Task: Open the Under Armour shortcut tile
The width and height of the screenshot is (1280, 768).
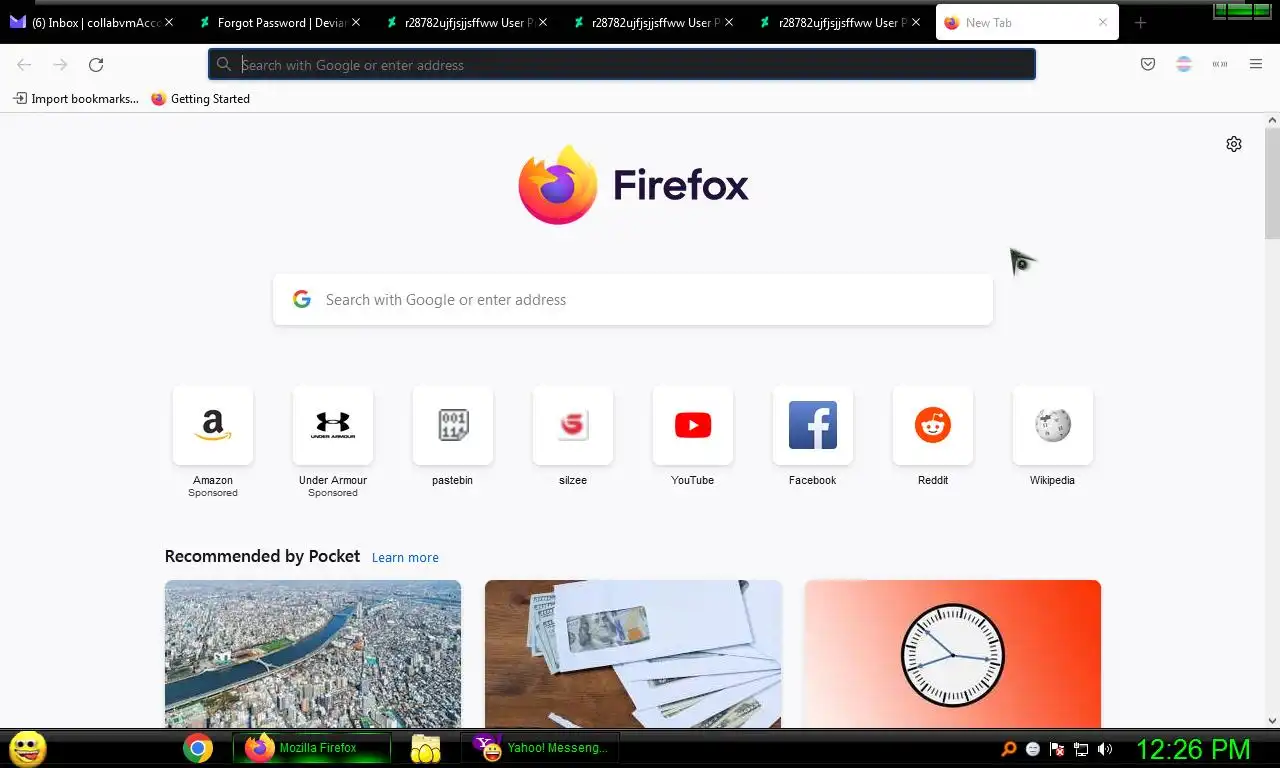Action: pyautogui.click(x=333, y=426)
